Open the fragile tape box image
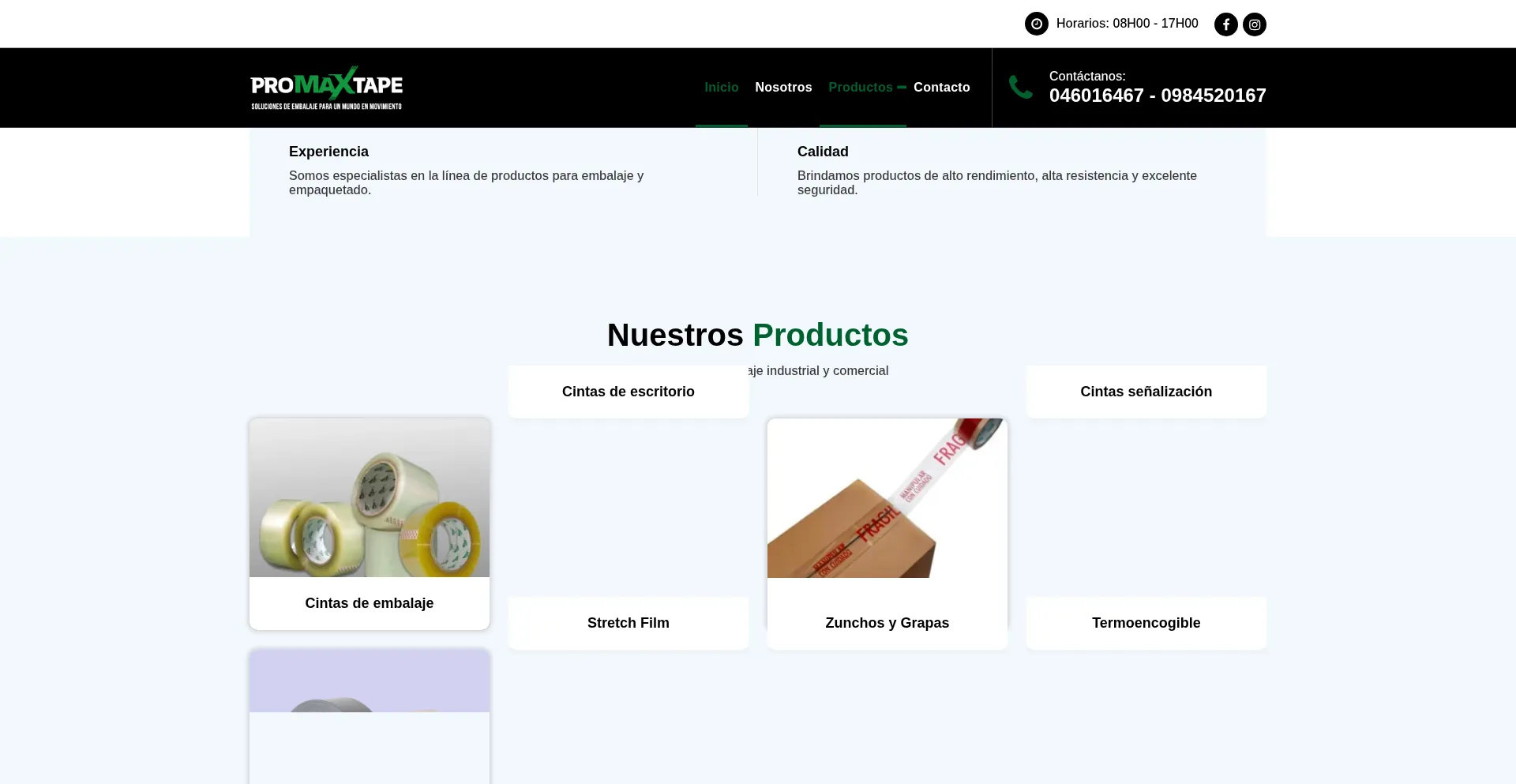 coord(887,497)
